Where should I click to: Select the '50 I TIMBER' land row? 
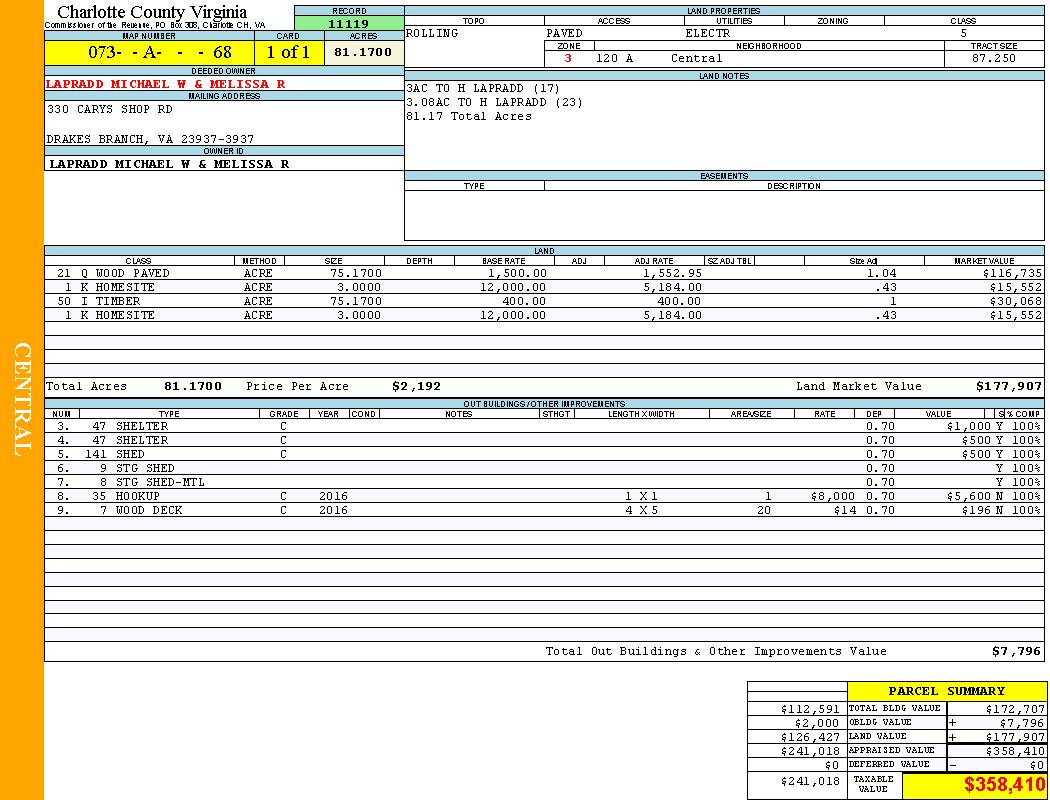(x=98, y=301)
